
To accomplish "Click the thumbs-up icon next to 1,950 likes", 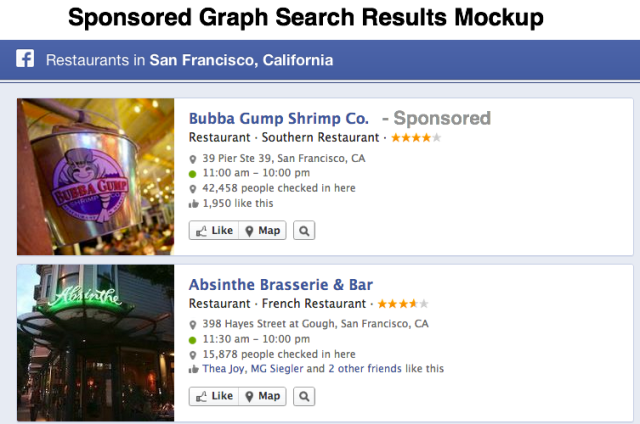I will pos(193,203).
